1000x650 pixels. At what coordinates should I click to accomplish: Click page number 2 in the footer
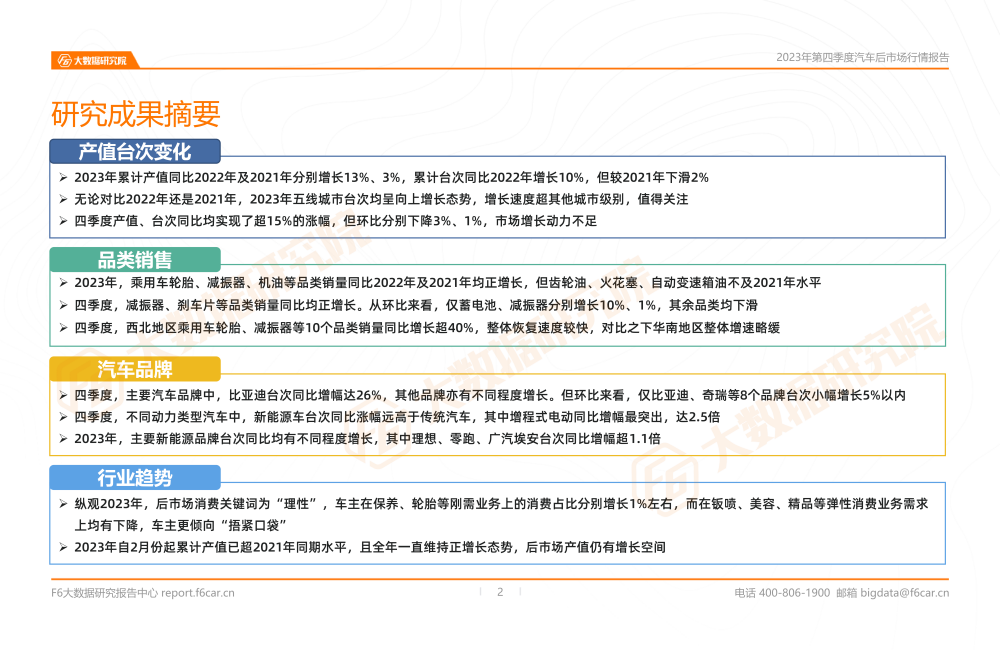(500, 592)
